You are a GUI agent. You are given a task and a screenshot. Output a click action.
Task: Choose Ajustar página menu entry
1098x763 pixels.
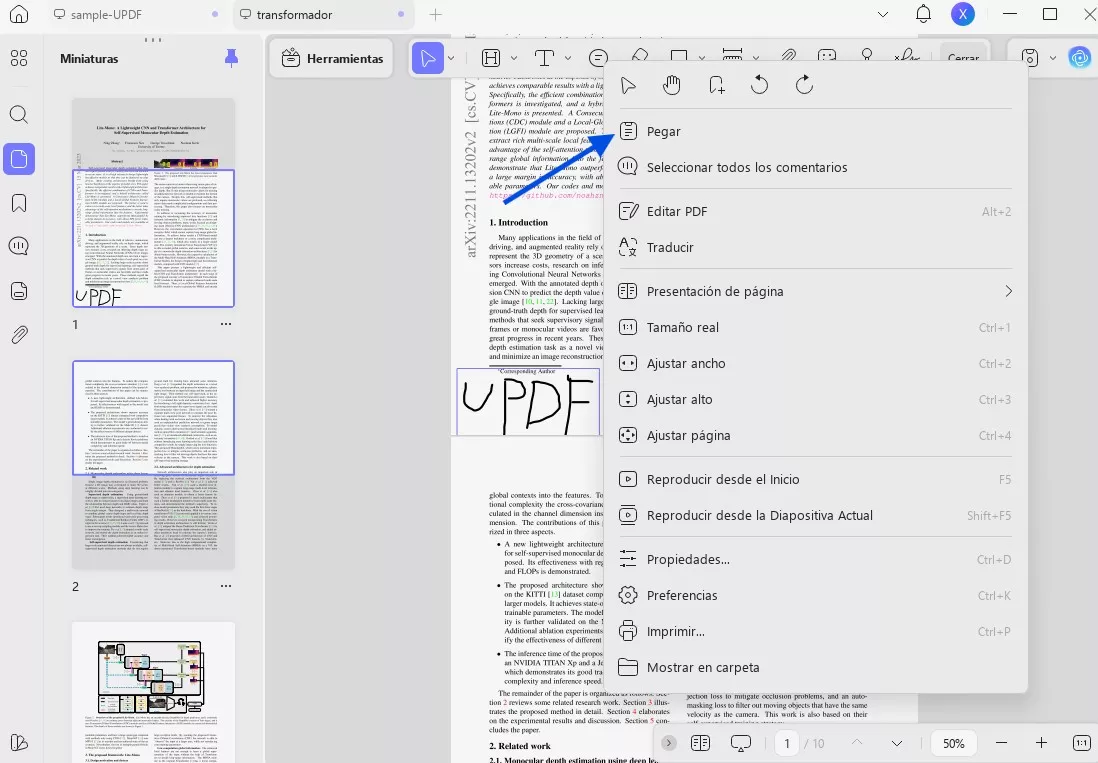(815, 435)
